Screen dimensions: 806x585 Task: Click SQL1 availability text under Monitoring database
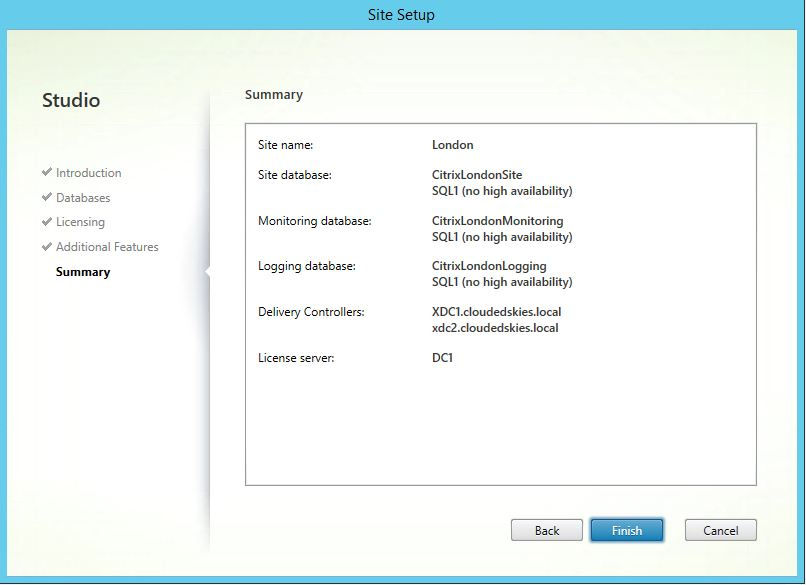502,236
